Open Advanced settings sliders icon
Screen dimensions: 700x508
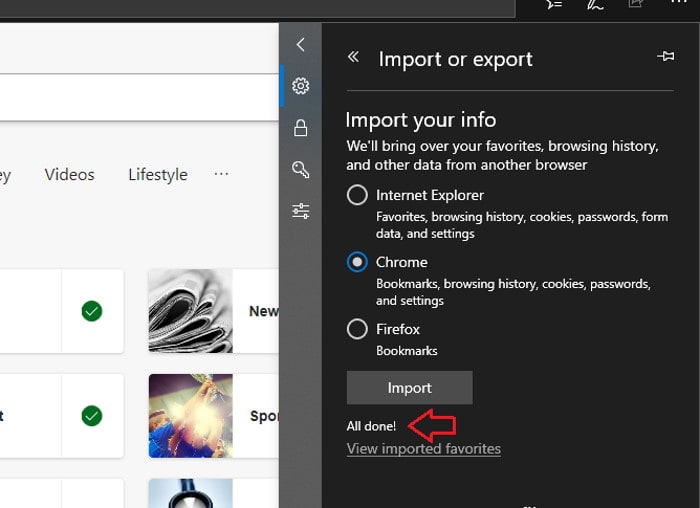coord(300,211)
